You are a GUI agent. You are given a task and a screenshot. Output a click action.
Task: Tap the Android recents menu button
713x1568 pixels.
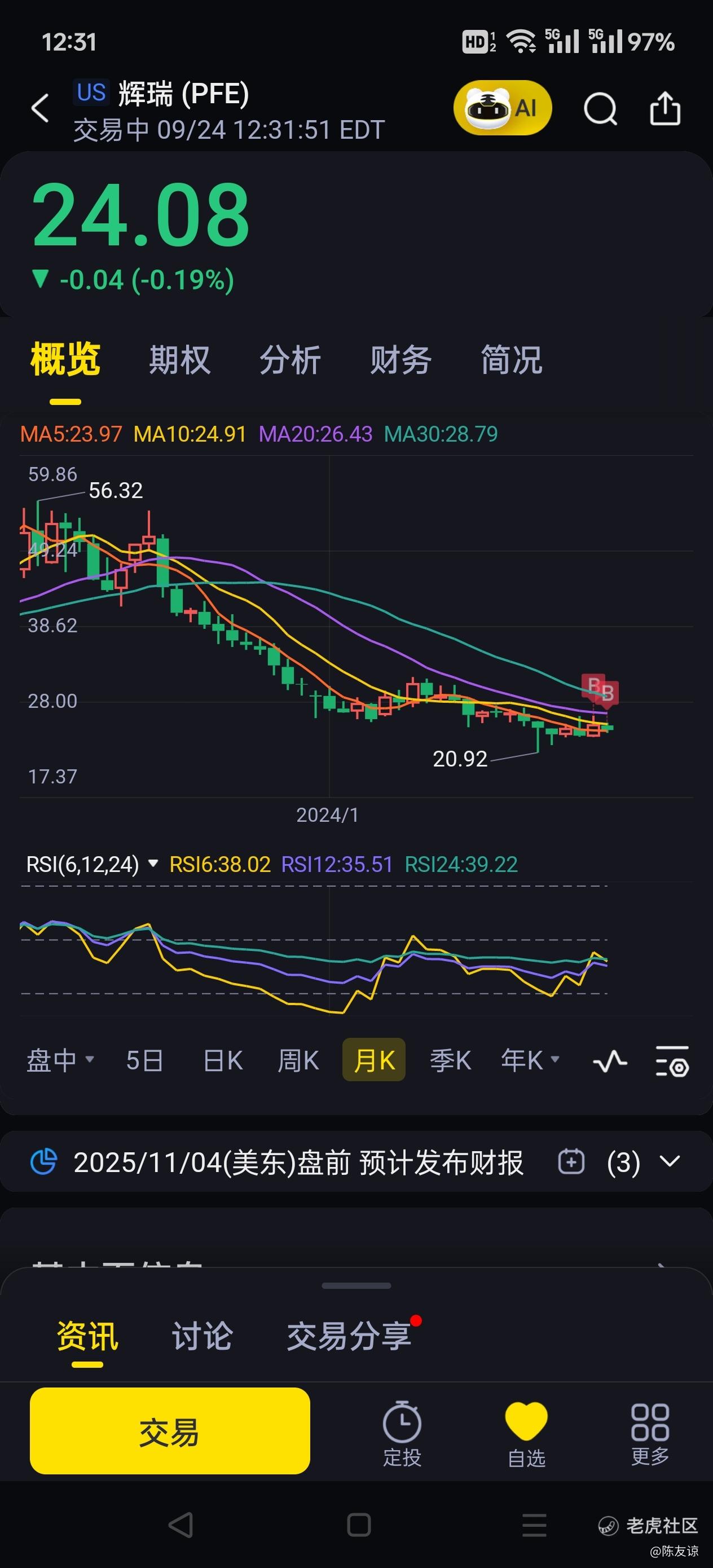pyautogui.click(x=535, y=1525)
